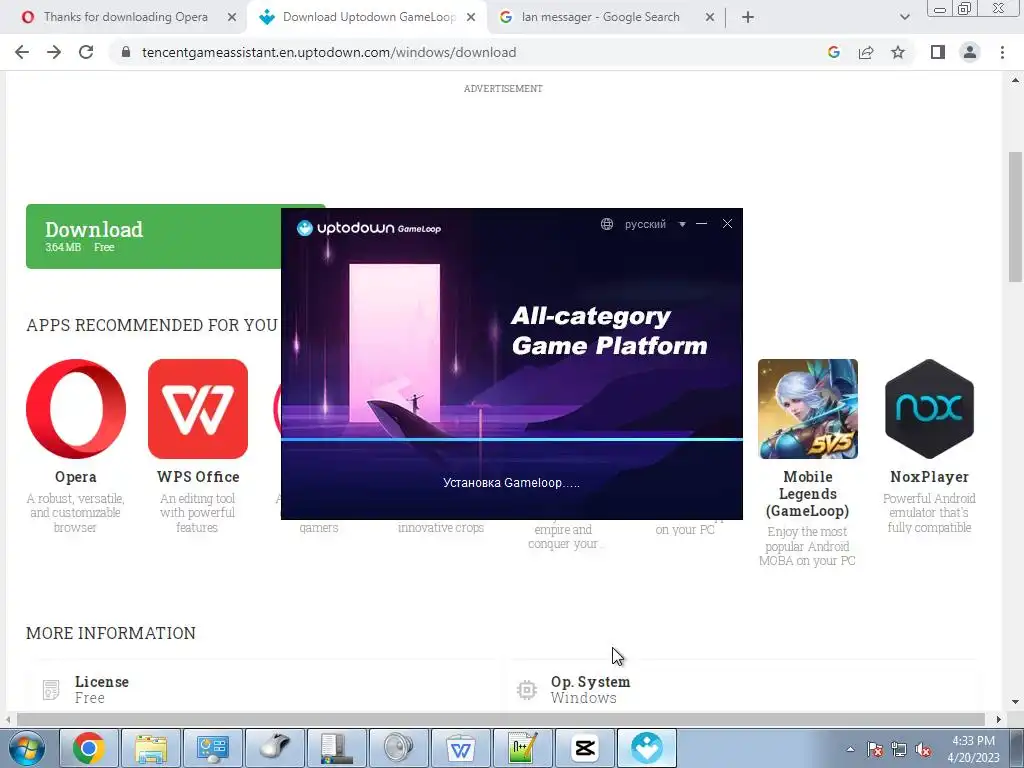Image resolution: width=1024 pixels, height=768 pixels.
Task: Click the scroll-right arrow of horizontal scrollbar
Action: click(998, 719)
